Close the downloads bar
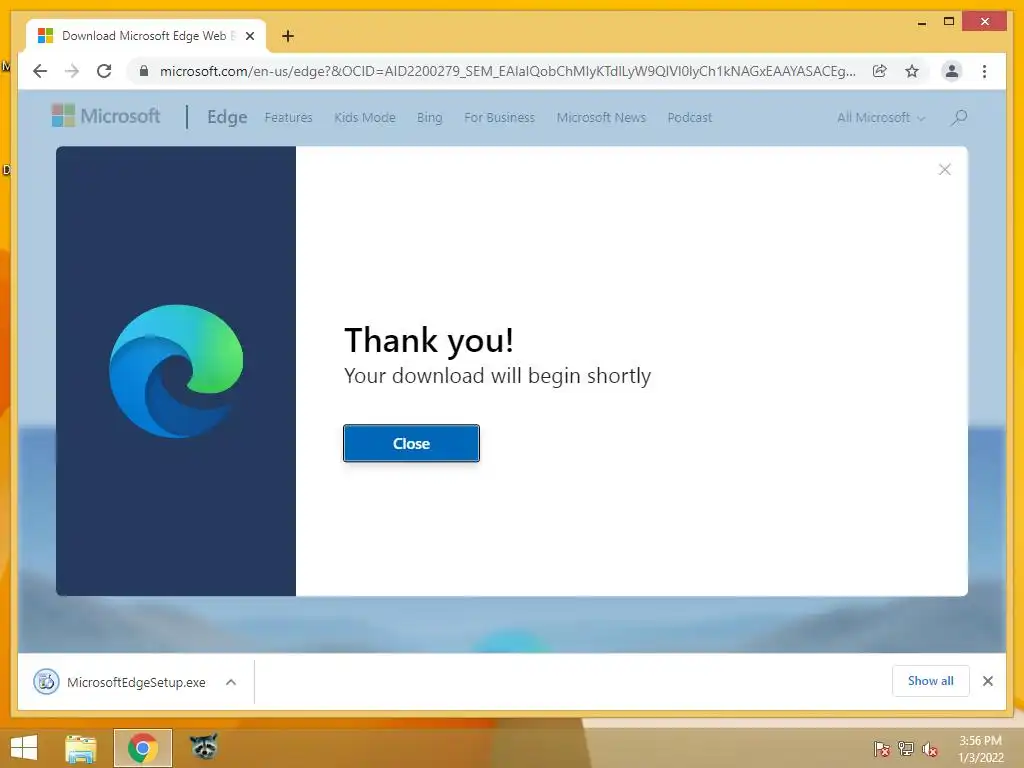This screenshot has width=1024, height=768. (987, 681)
